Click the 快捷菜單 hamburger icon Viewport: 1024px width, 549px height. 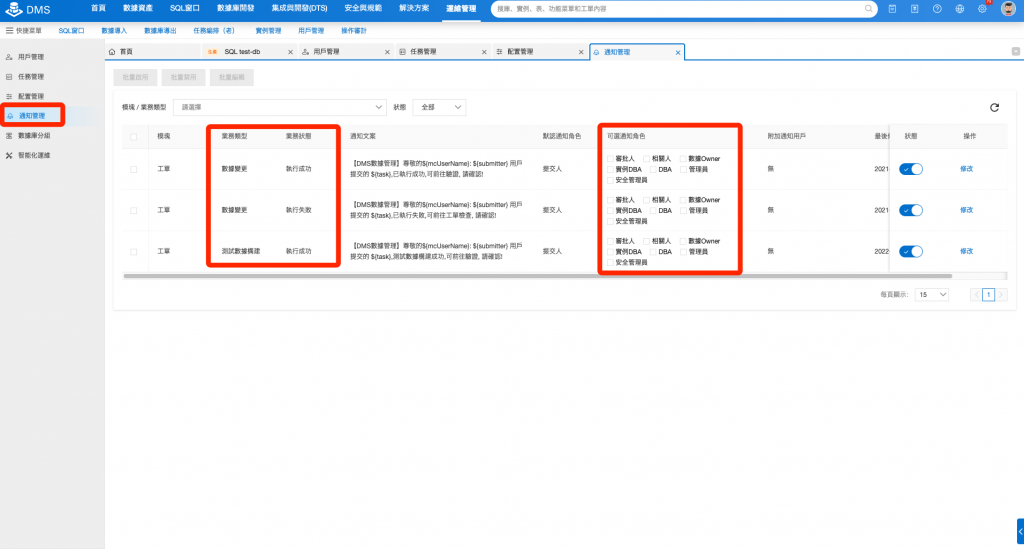point(9,31)
